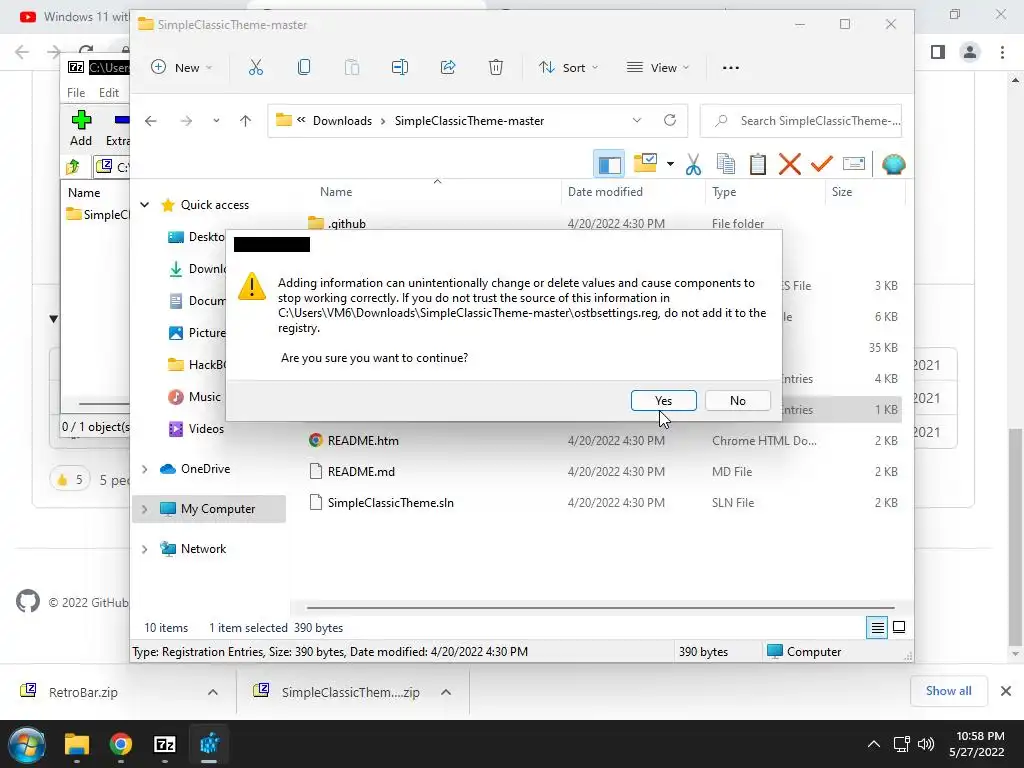Open Chrome from the taskbar

[121, 744]
